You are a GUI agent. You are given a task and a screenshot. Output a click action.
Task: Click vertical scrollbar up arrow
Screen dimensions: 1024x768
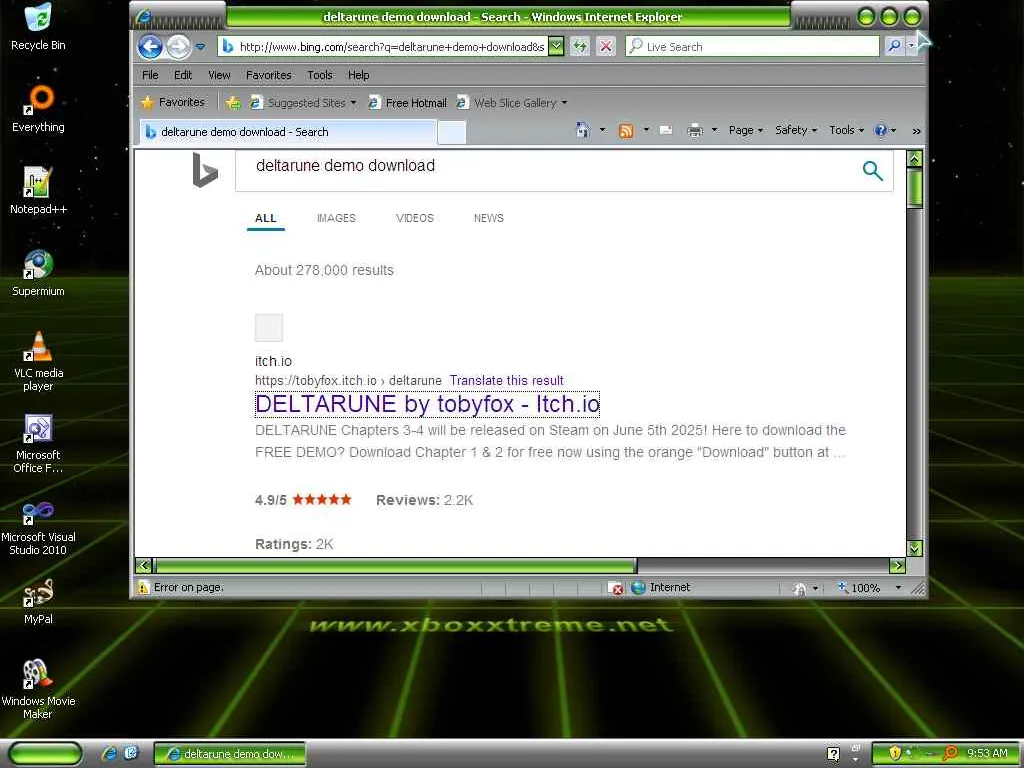coord(915,159)
